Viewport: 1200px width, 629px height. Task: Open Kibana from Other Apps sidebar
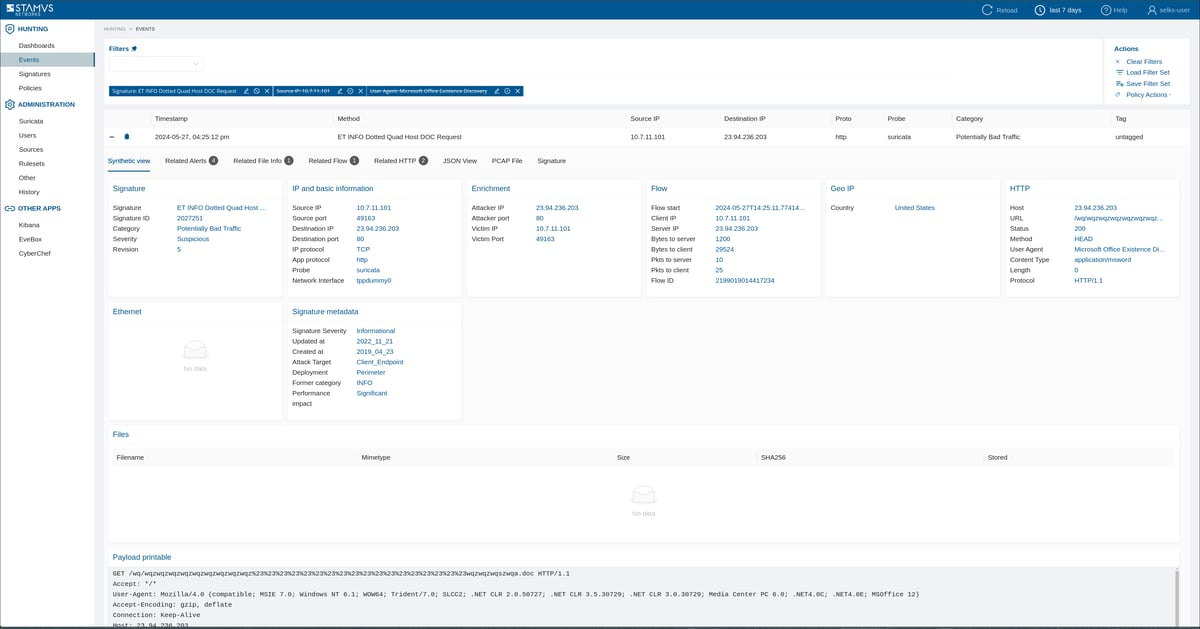click(29, 225)
